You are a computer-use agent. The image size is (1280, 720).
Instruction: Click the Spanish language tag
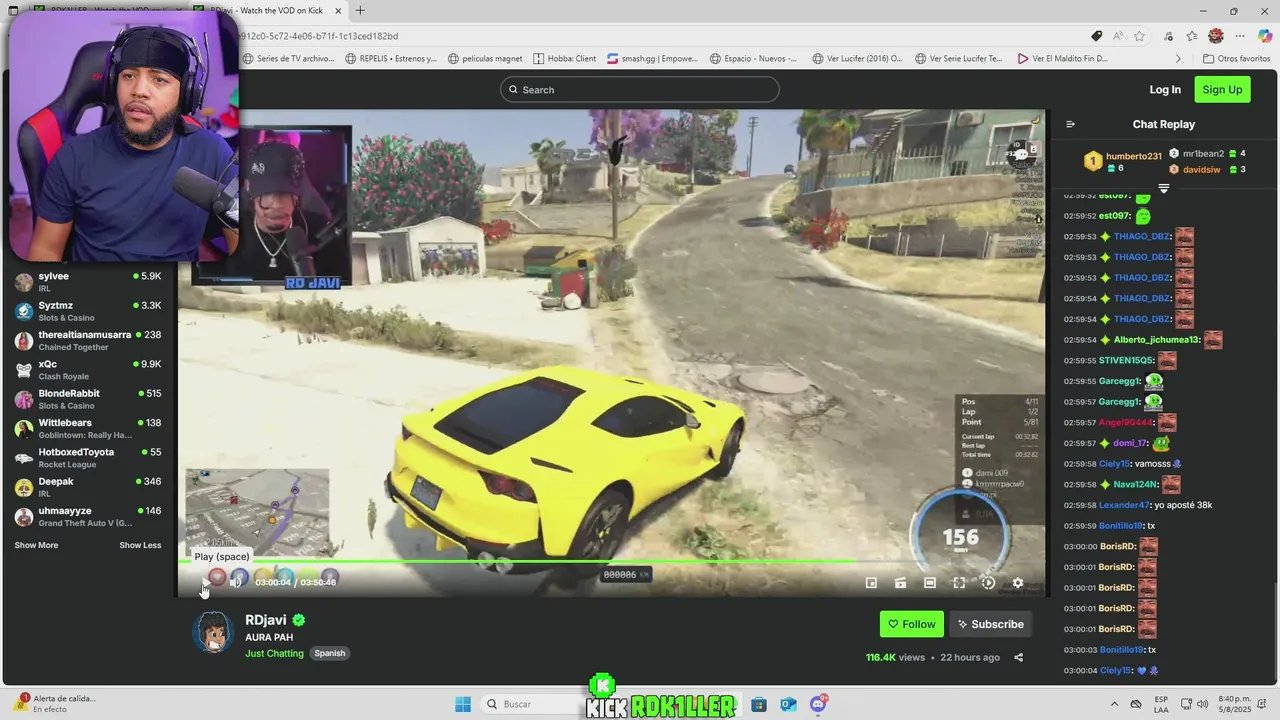pos(329,654)
